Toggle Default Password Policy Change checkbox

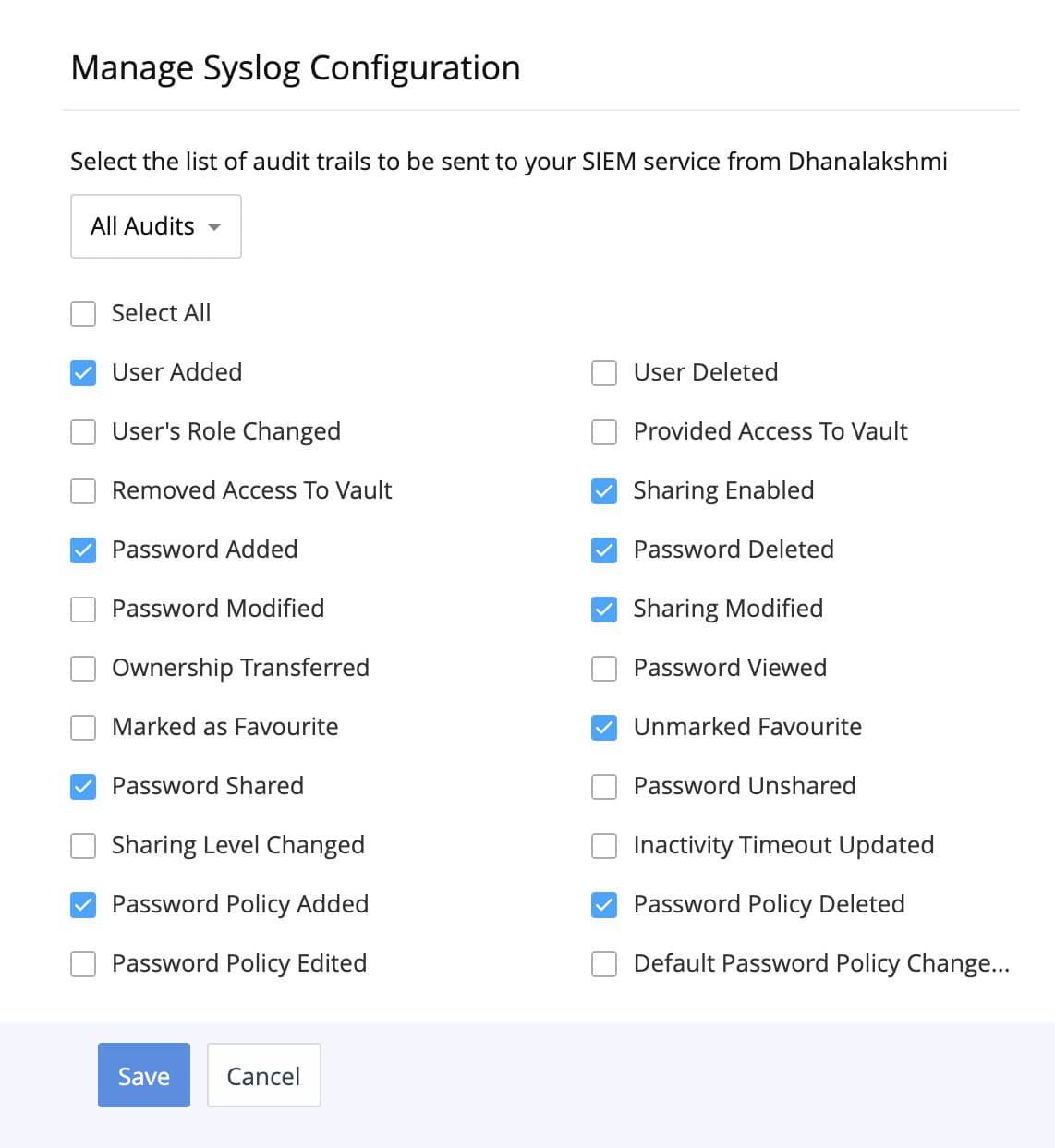point(604,964)
